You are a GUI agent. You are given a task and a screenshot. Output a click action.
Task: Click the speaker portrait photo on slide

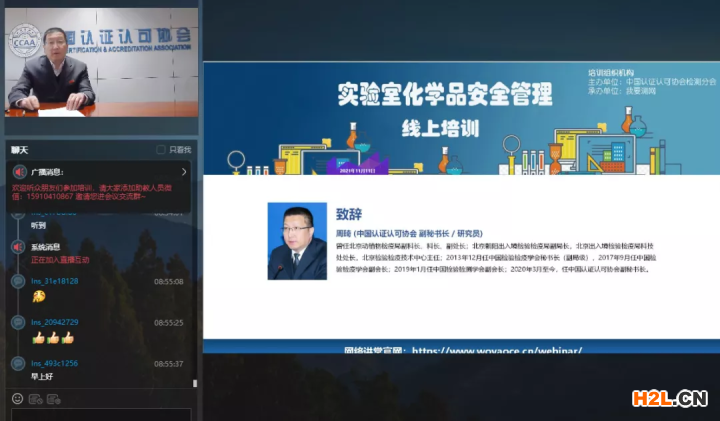pos(297,241)
